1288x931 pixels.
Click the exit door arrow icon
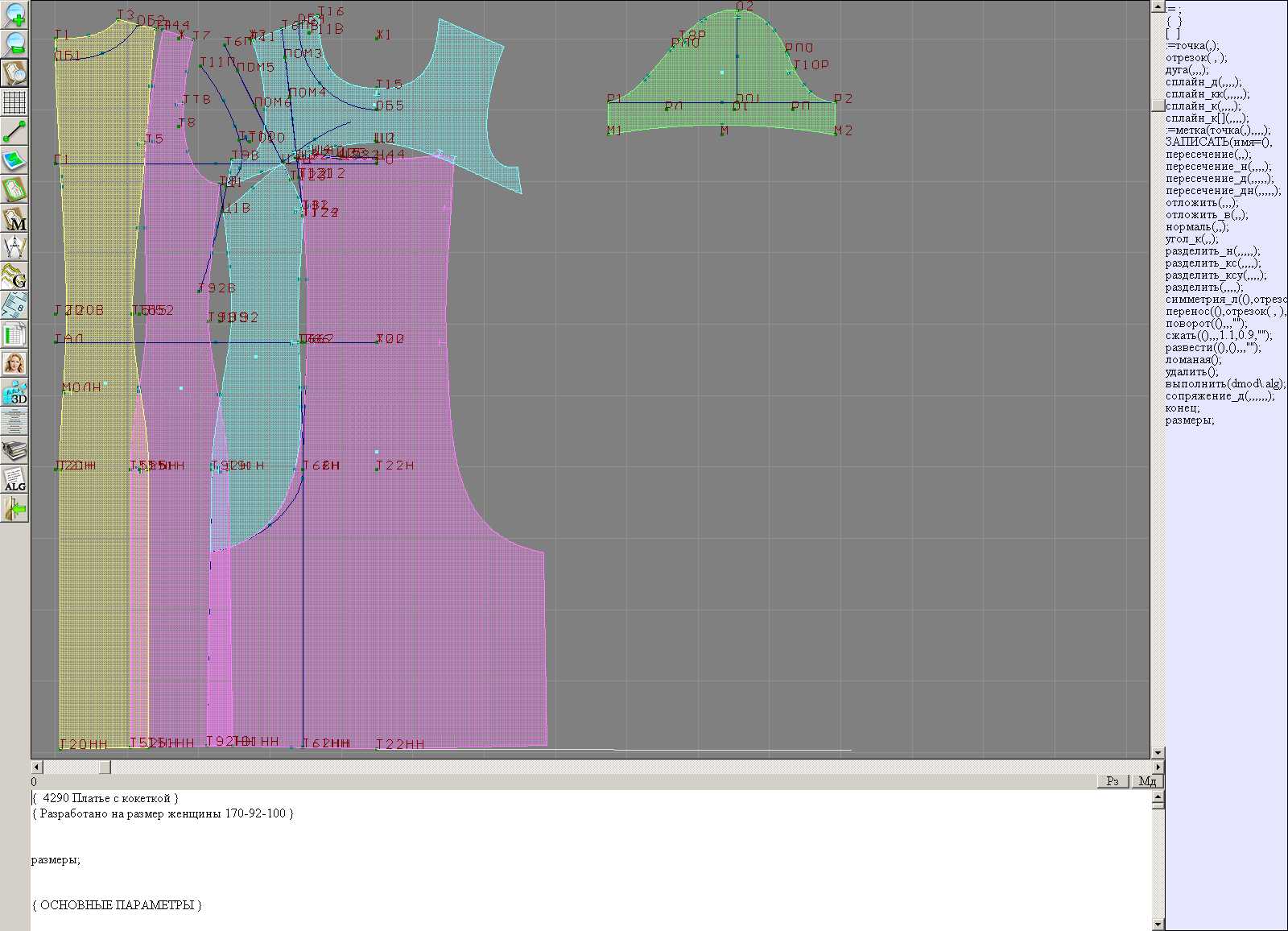pos(14,508)
